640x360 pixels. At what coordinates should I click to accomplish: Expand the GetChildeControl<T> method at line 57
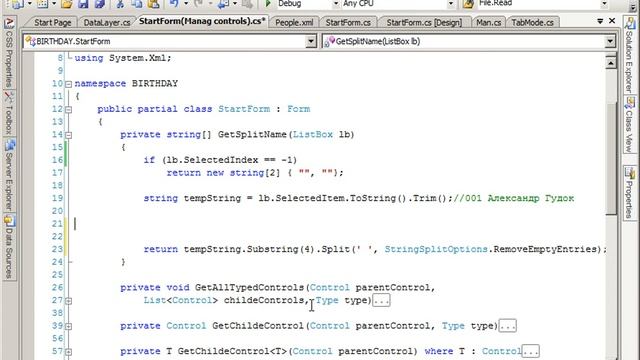pyautogui.click(x=69, y=352)
